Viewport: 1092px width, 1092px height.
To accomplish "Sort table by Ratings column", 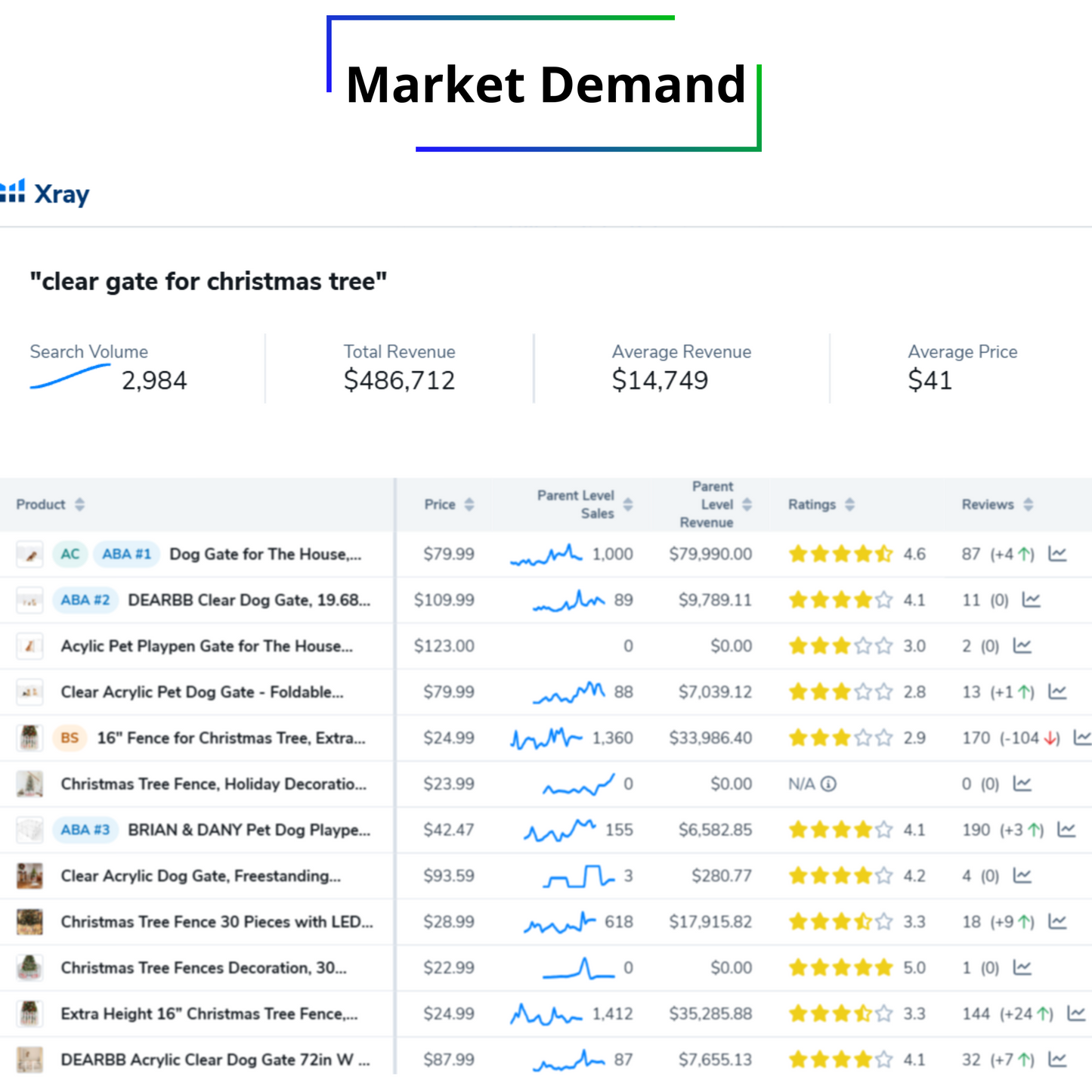I will (849, 504).
